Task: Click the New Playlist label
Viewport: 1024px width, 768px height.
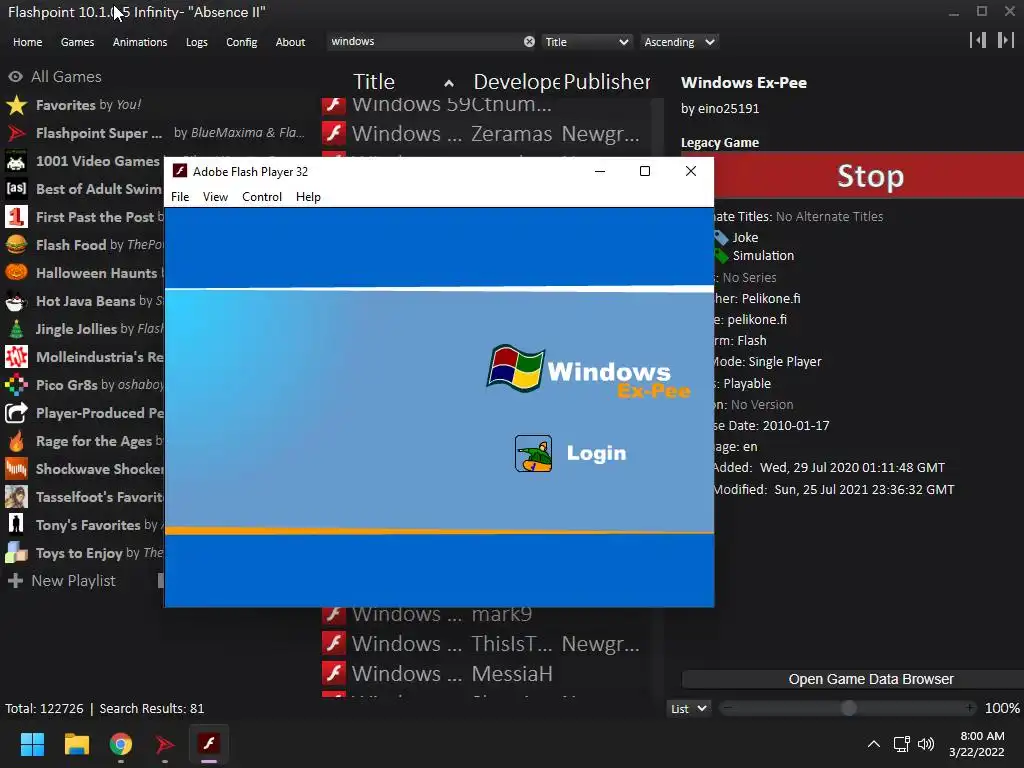Action: tap(73, 581)
